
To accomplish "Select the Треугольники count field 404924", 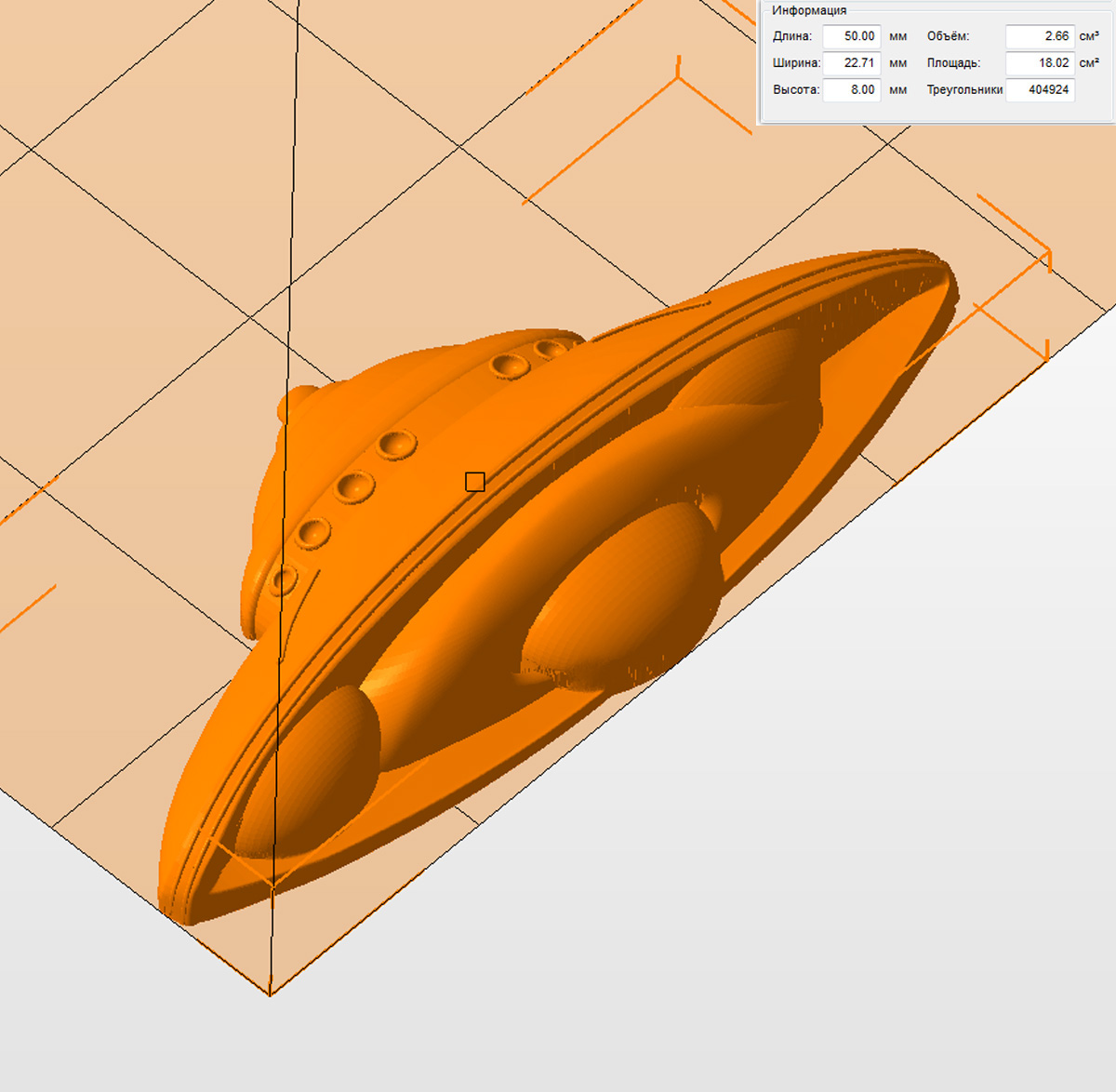I will point(1040,90).
